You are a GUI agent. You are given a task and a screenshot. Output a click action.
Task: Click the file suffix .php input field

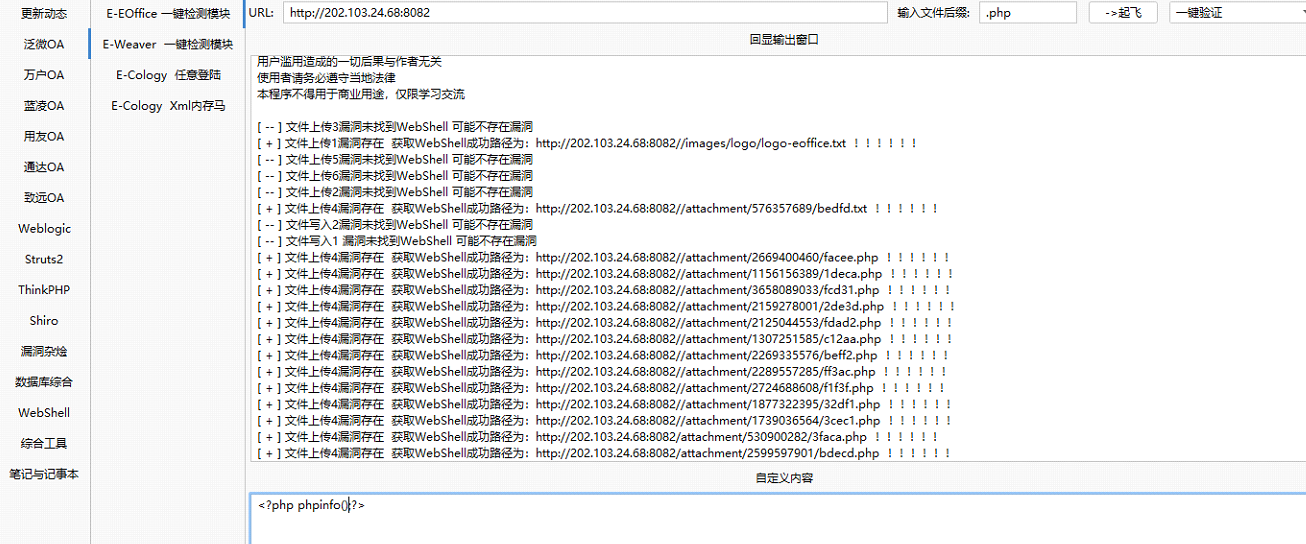[x=1028, y=13]
